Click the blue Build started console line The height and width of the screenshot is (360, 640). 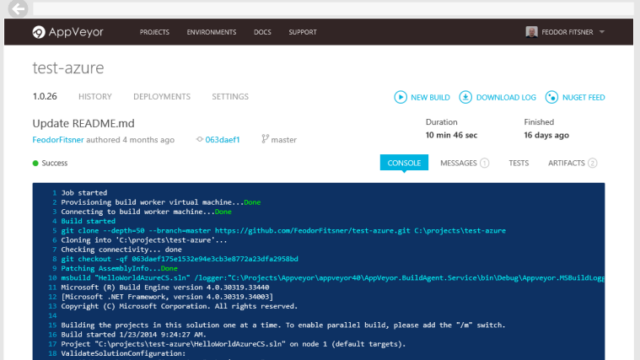pyautogui.click(x=88, y=221)
